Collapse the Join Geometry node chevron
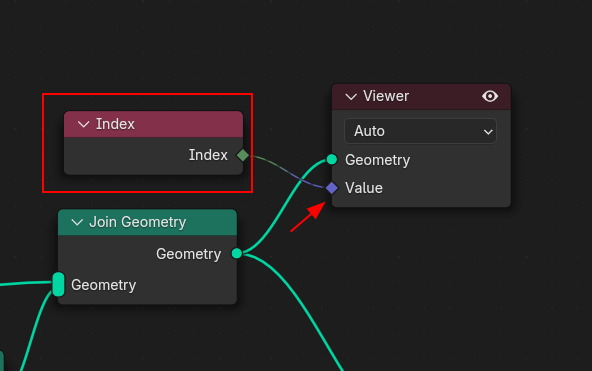This screenshot has height=371, width=592. [x=77, y=222]
